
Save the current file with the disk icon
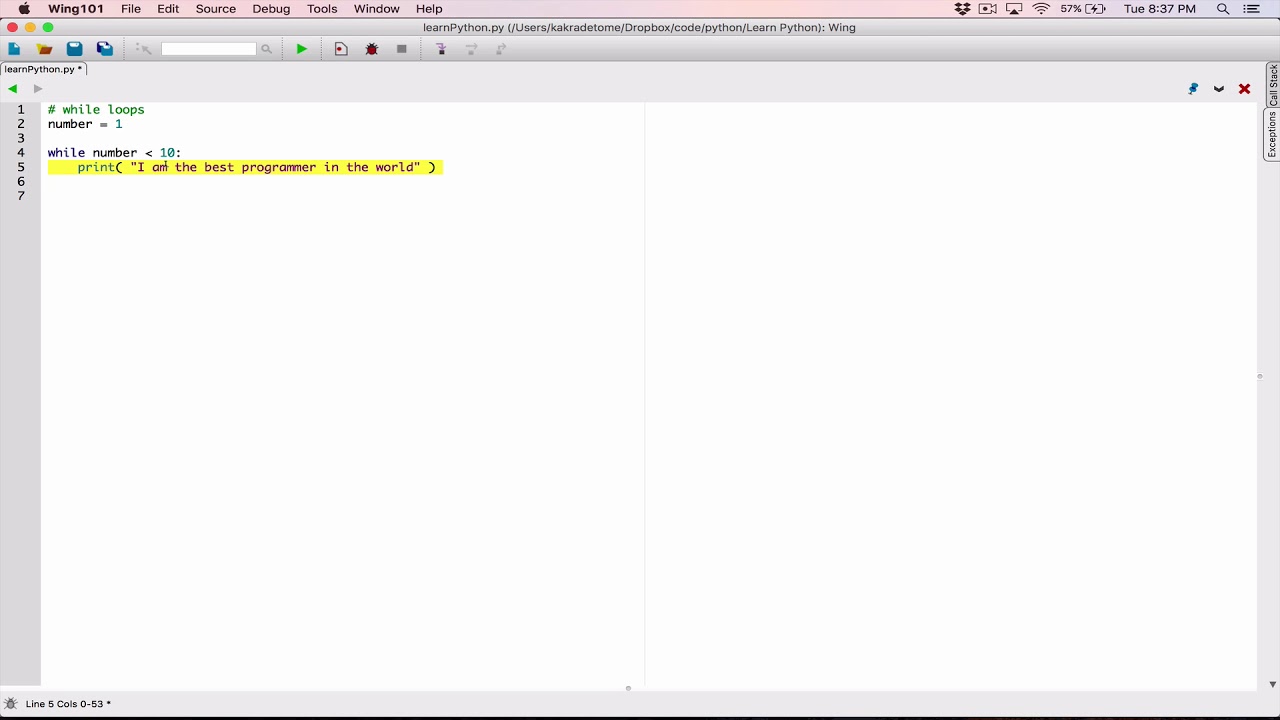pos(74,49)
